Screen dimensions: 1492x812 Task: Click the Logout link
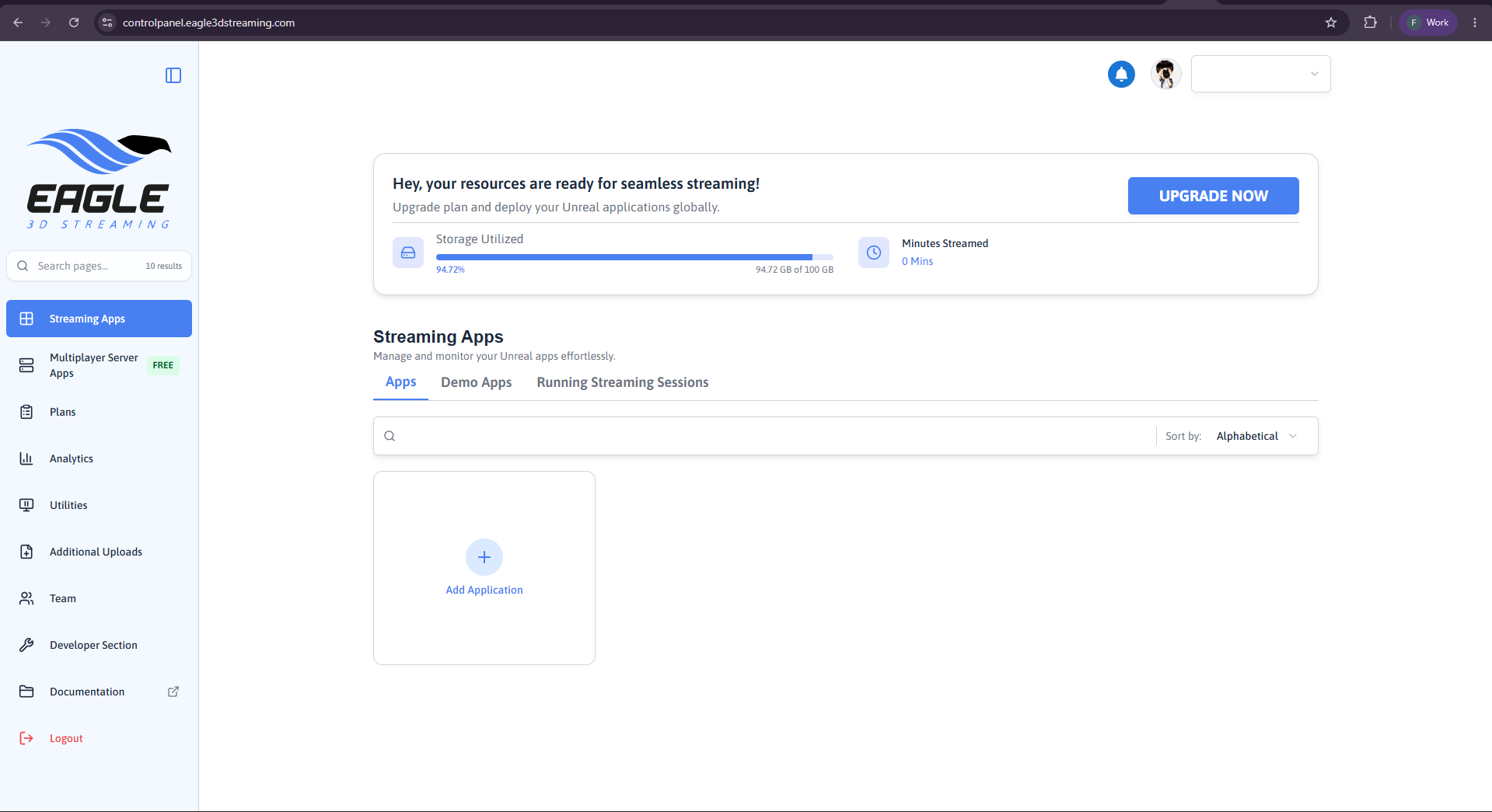66,738
